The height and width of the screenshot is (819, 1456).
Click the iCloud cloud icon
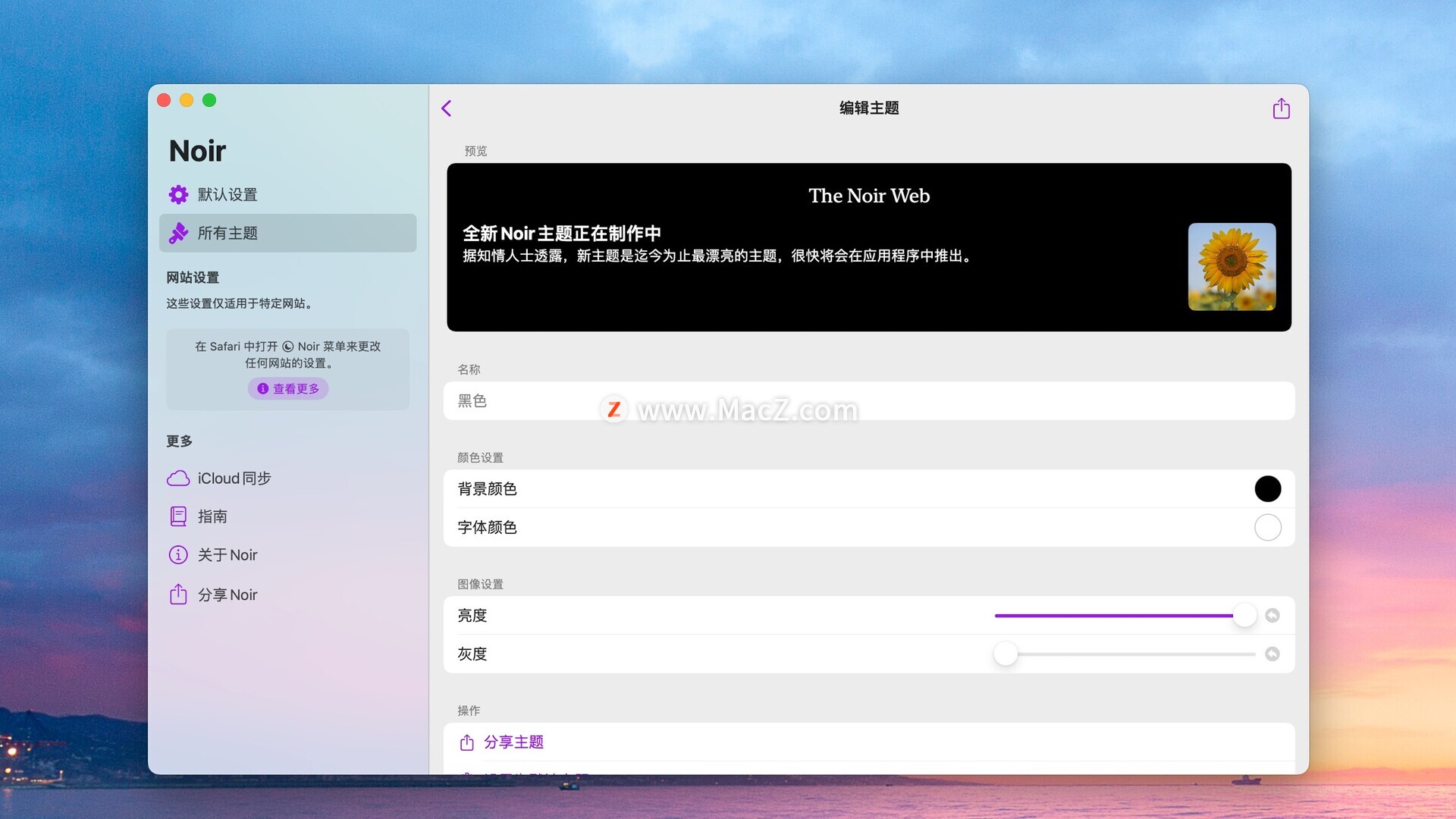(x=178, y=479)
